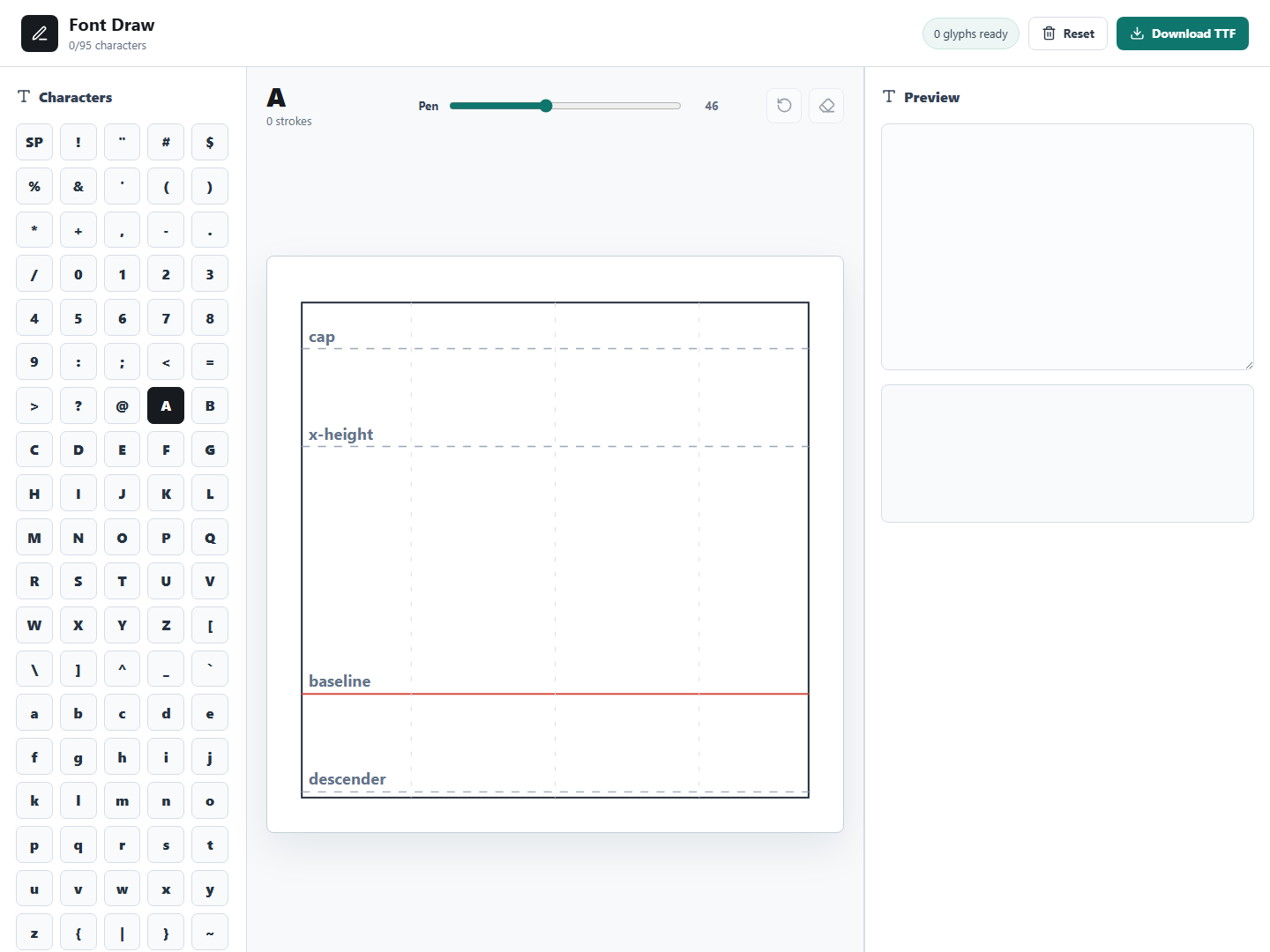Select the @ character
The height and width of the screenshot is (952, 1270).
122,405
